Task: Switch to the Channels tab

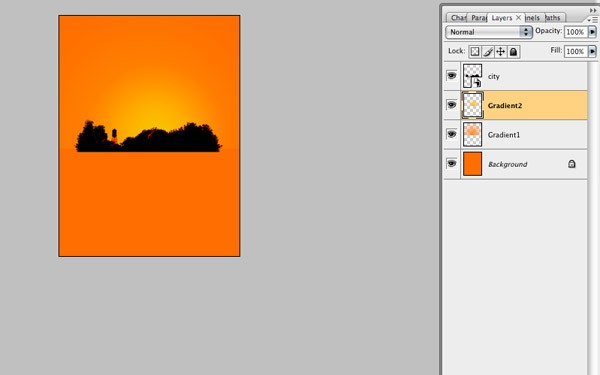Action: pos(534,18)
